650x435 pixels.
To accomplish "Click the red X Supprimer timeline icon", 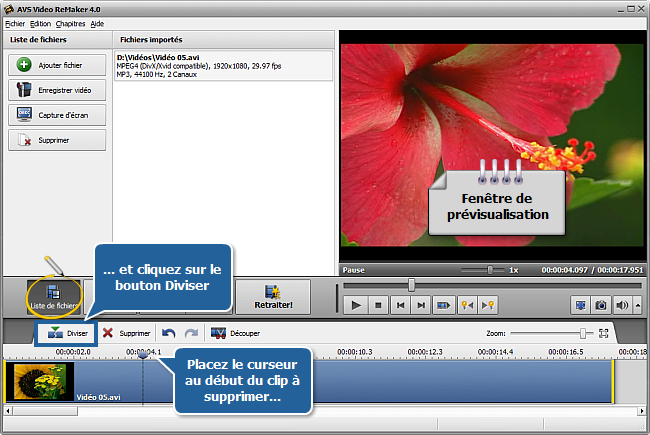I will (107, 333).
